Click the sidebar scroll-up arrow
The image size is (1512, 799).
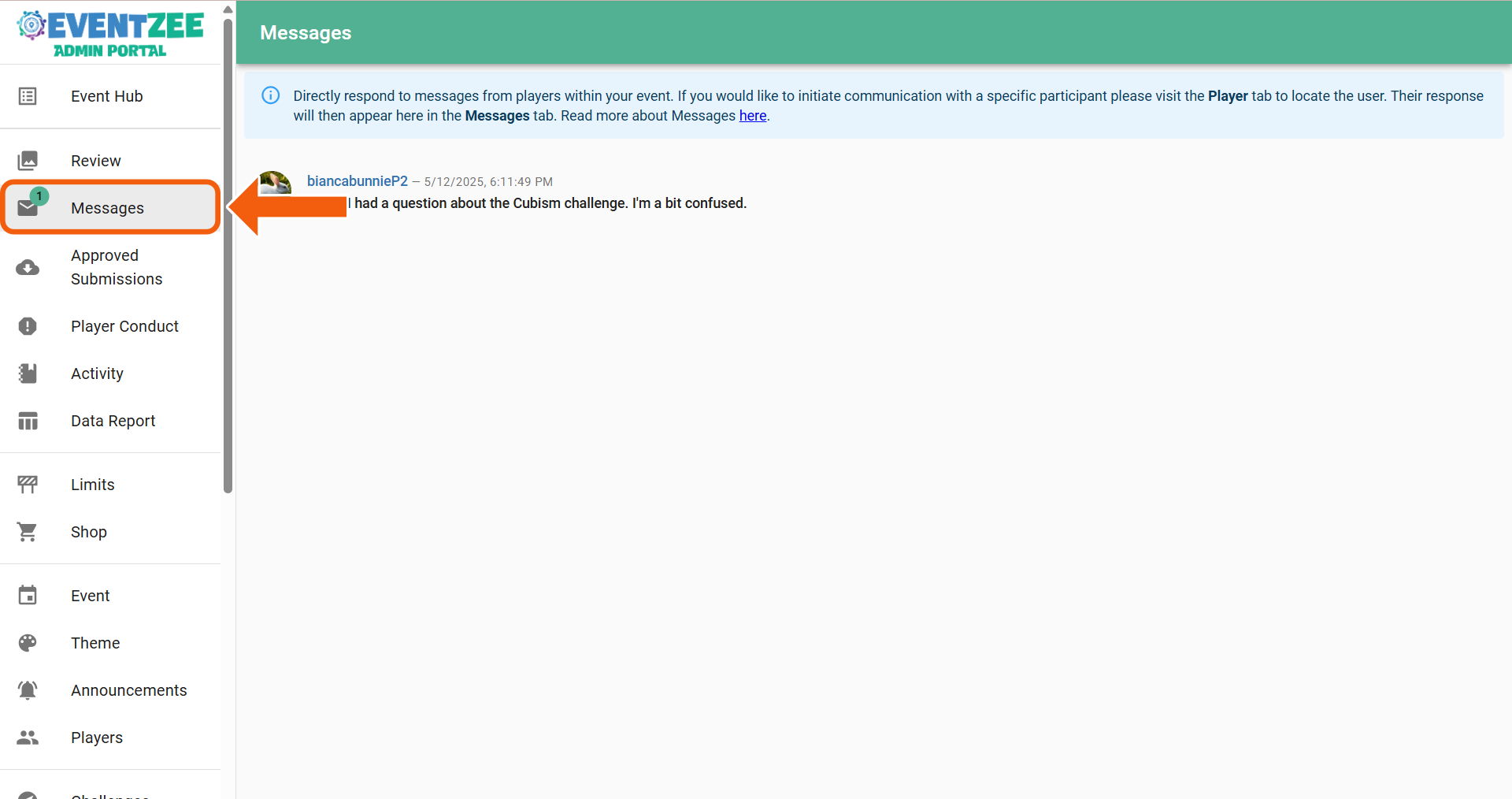[228, 9]
